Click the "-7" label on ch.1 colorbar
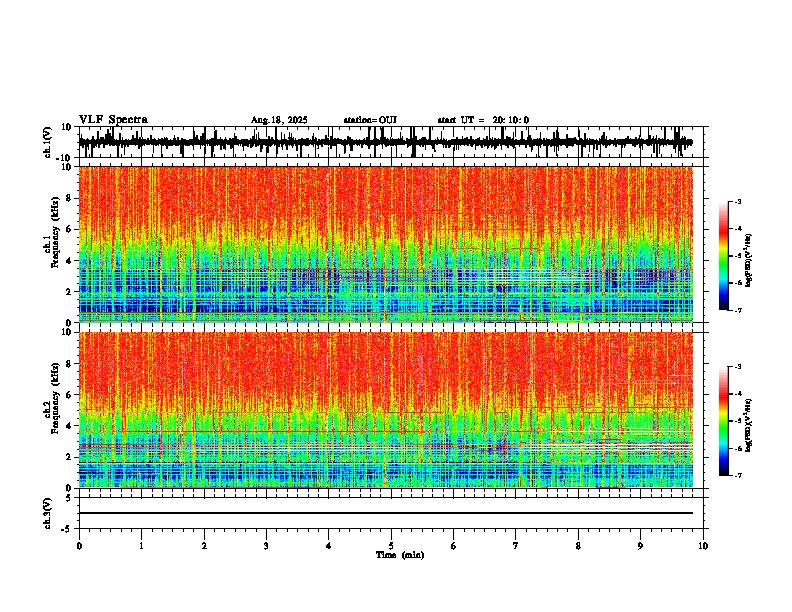 [x=738, y=310]
